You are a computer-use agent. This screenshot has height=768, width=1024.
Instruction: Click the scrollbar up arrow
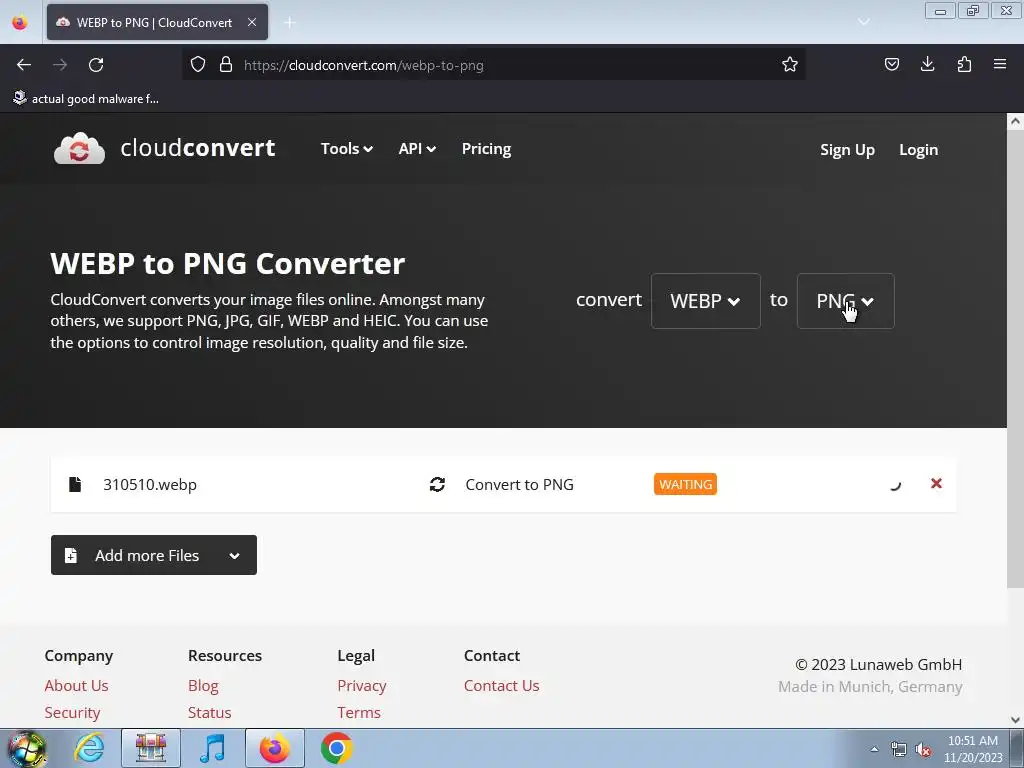pos(1015,121)
